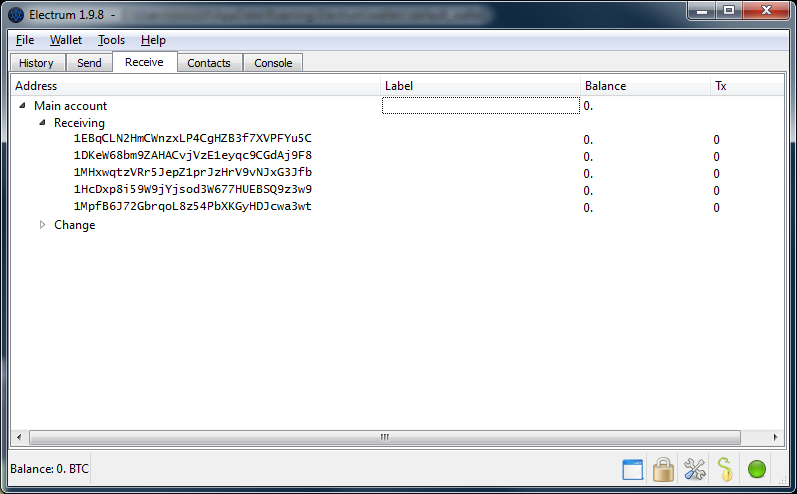Click the 'Balance: 0. BTC' status text
The width and height of the screenshot is (797, 494).
click(x=49, y=469)
